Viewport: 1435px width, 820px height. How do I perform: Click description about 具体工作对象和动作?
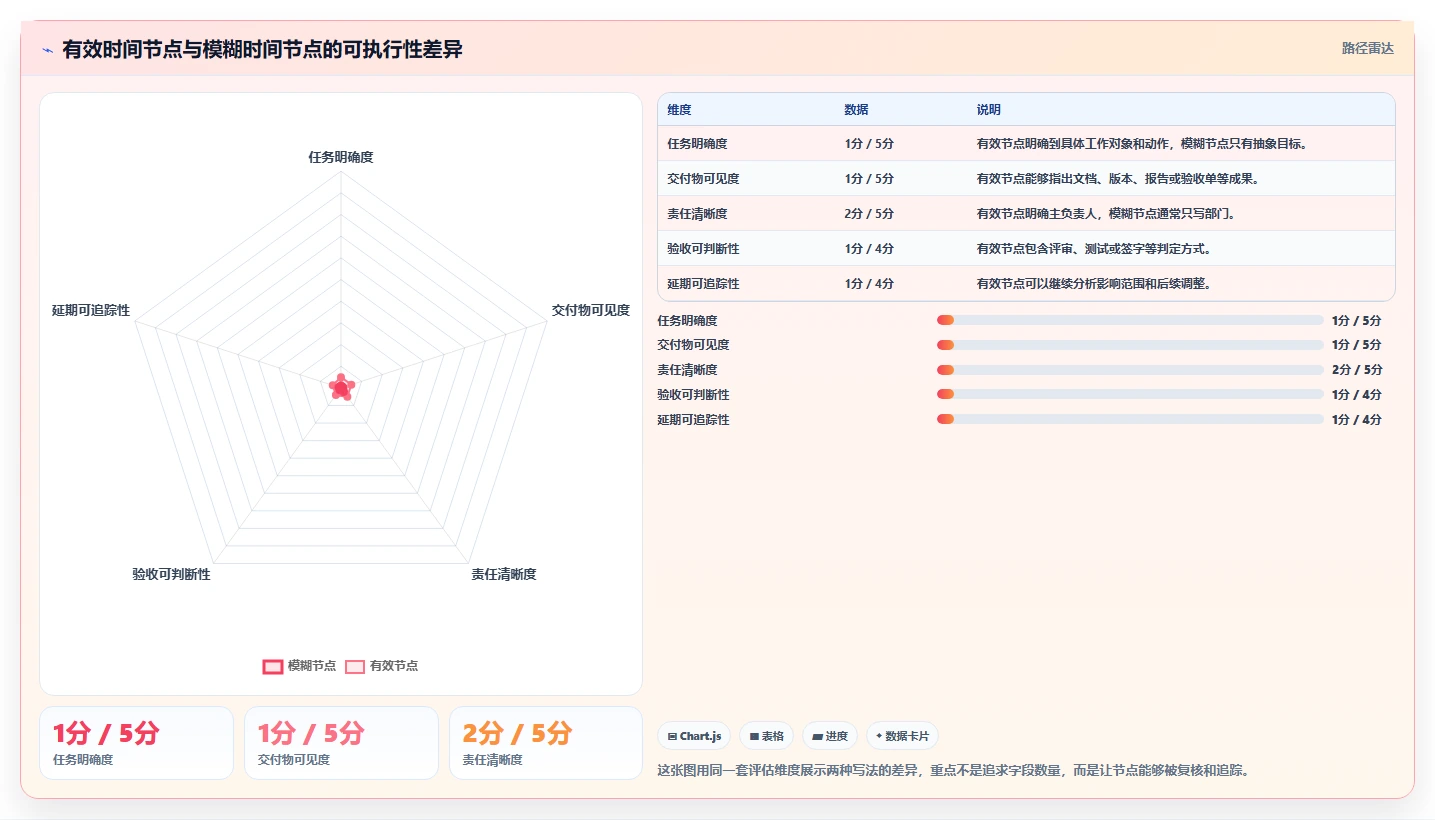click(x=1142, y=144)
